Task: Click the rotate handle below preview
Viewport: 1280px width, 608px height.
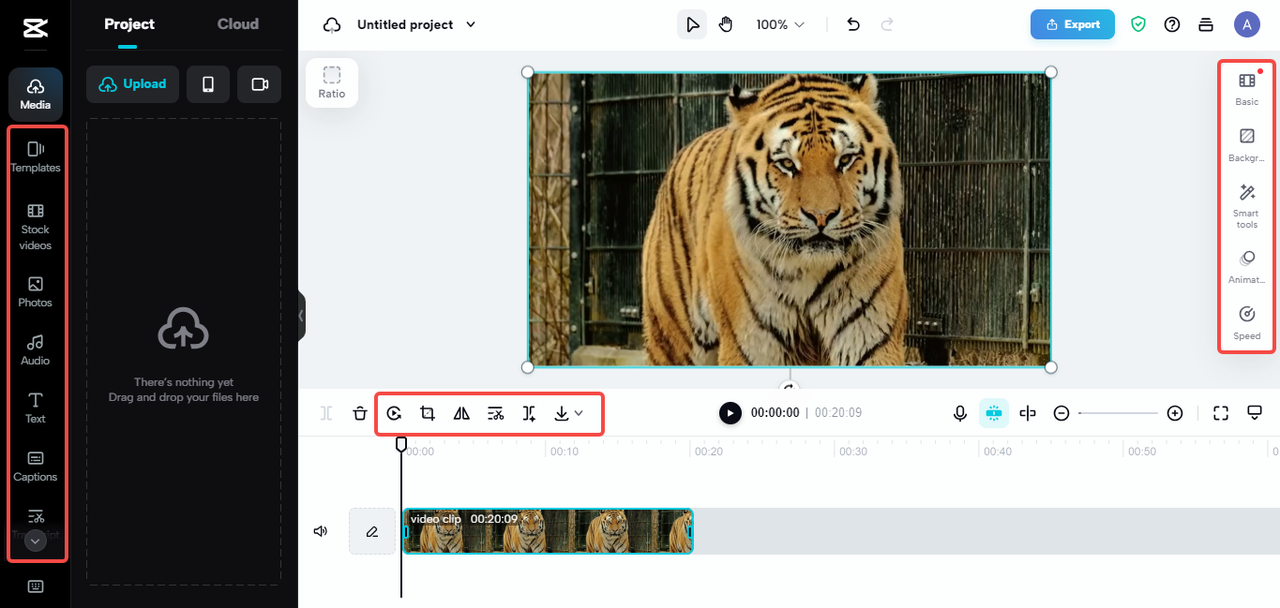Action: [x=789, y=388]
